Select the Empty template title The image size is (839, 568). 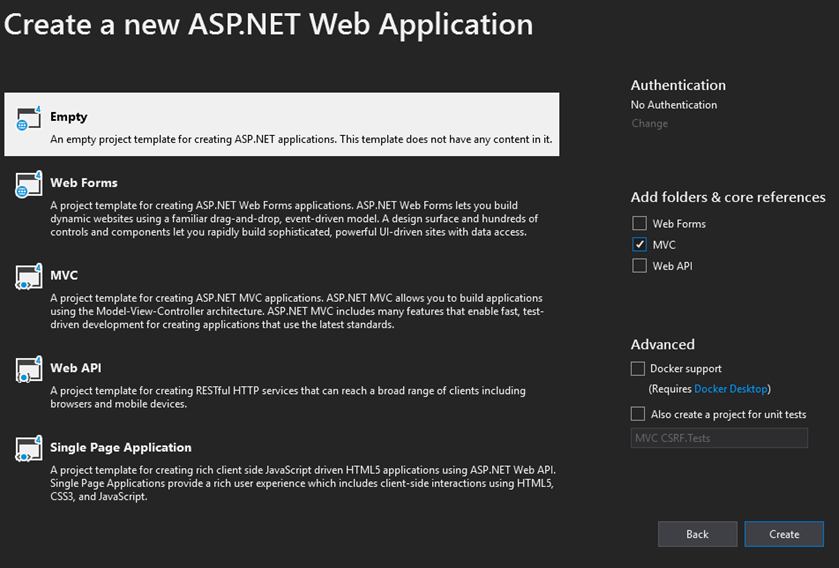coord(68,117)
